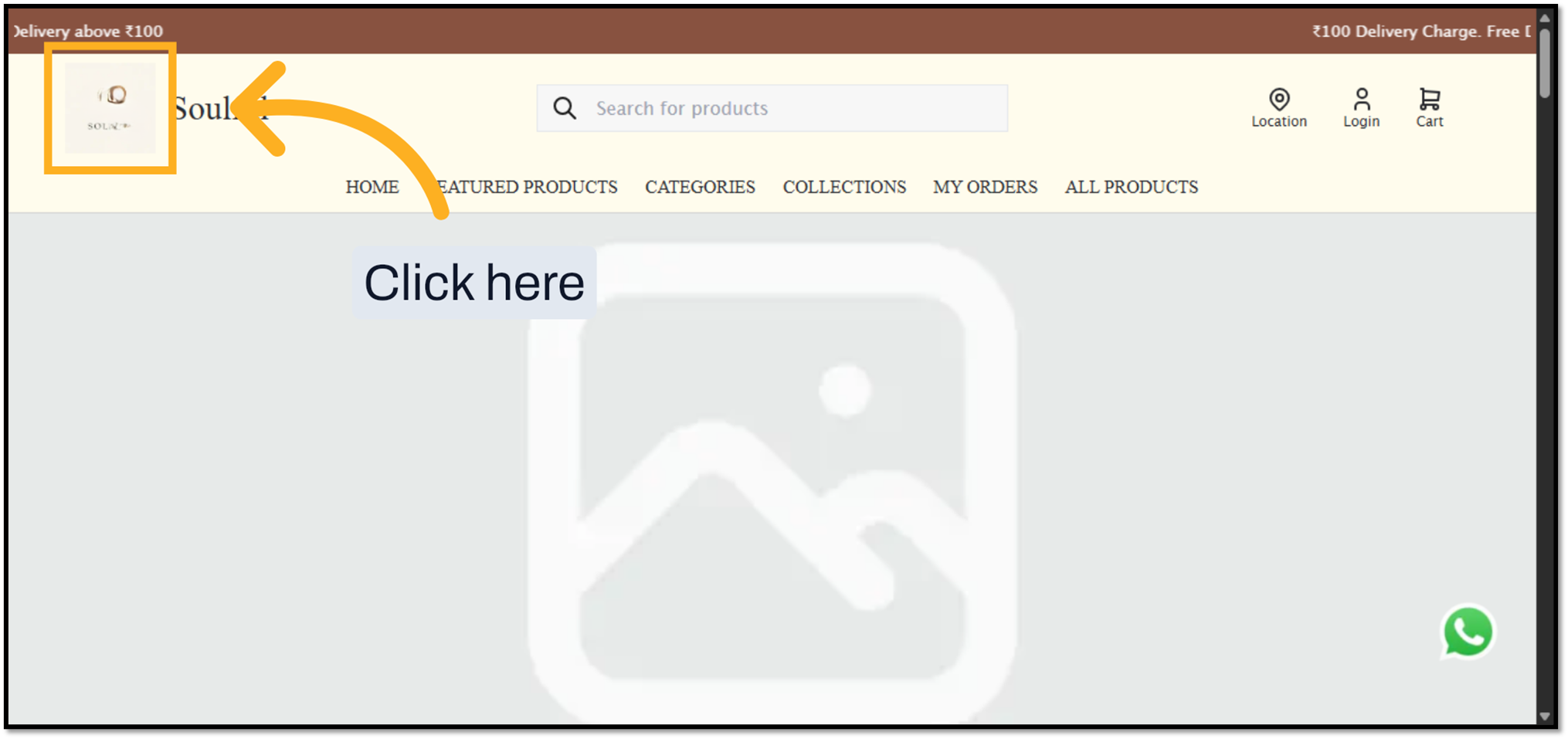Screen dimensions: 1568x739
Task: Click the highlighted store logo image
Action: tap(110, 108)
